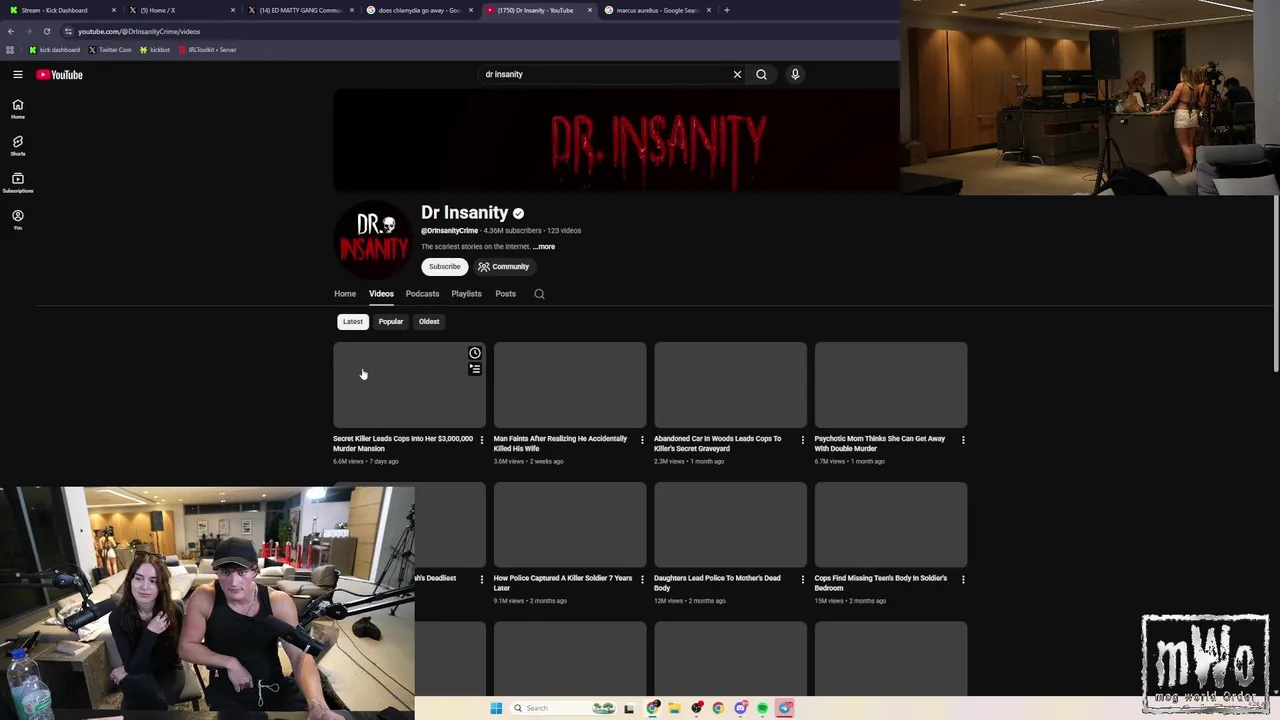This screenshot has width=1280, height=720.
Task: Open the Windows Start menu
Action: [496, 708]
